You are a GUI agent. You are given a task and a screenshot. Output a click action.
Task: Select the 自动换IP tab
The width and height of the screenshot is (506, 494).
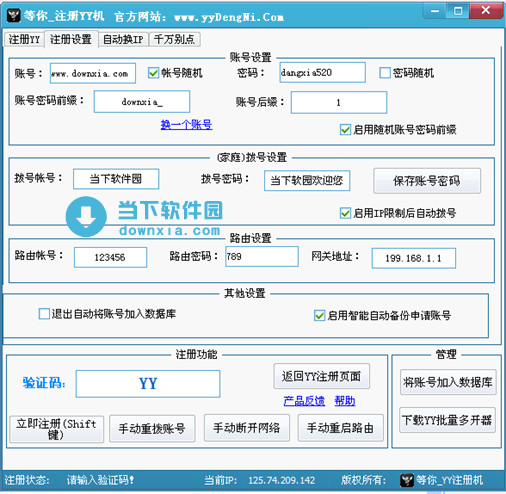coord(123,40)
